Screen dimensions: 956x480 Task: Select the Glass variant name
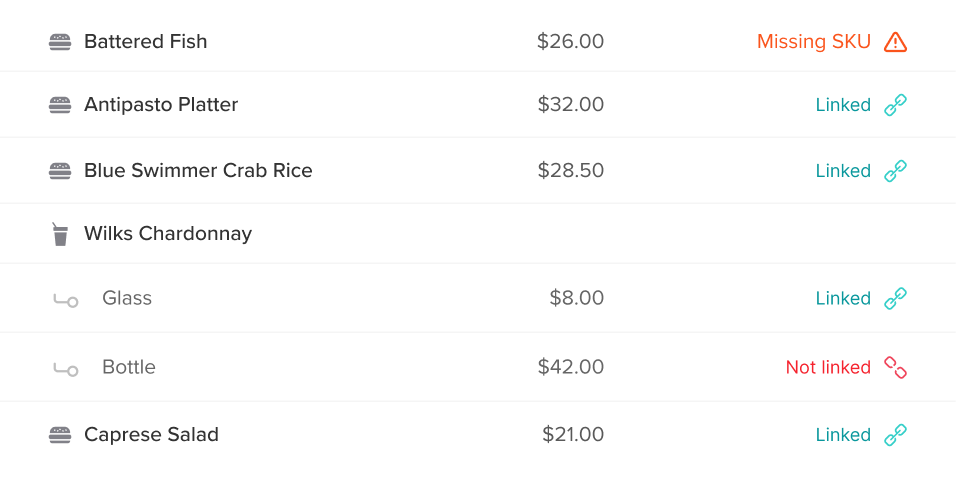coord(127,298)
